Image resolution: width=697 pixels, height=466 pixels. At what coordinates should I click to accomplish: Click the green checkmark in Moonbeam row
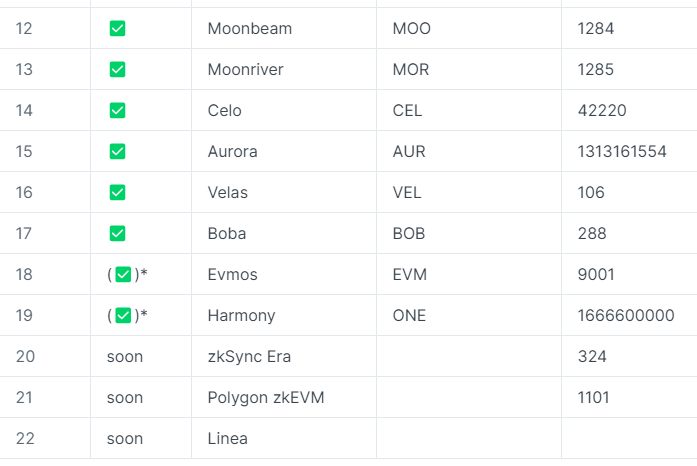[x=117, y=29]
